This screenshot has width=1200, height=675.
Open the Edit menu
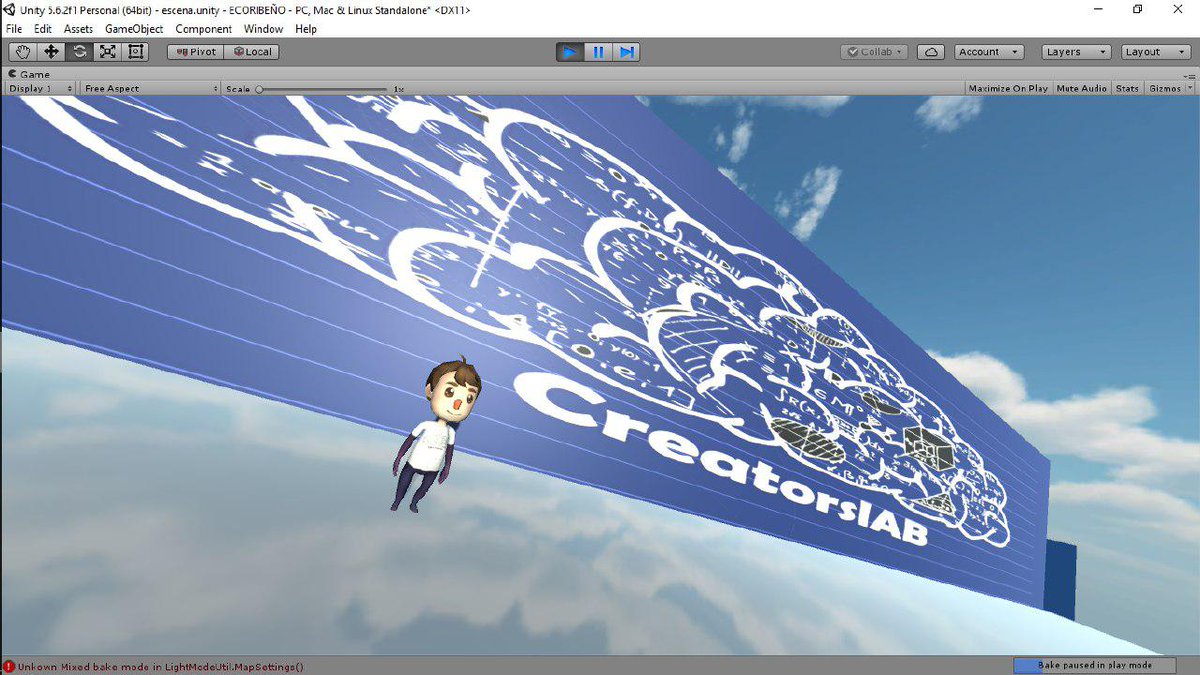(43, 29)
